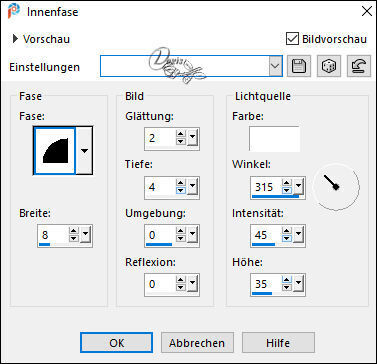
Task: Expand the Vorschau section
Action: 15,39
